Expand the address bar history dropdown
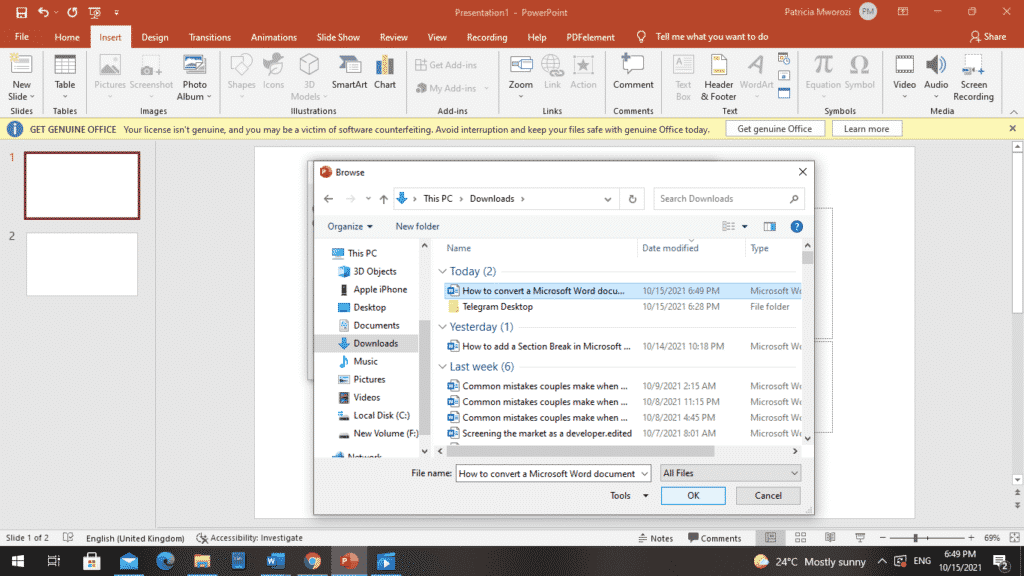This screenshot has height=576, width=1024. (x=607, y=199)
